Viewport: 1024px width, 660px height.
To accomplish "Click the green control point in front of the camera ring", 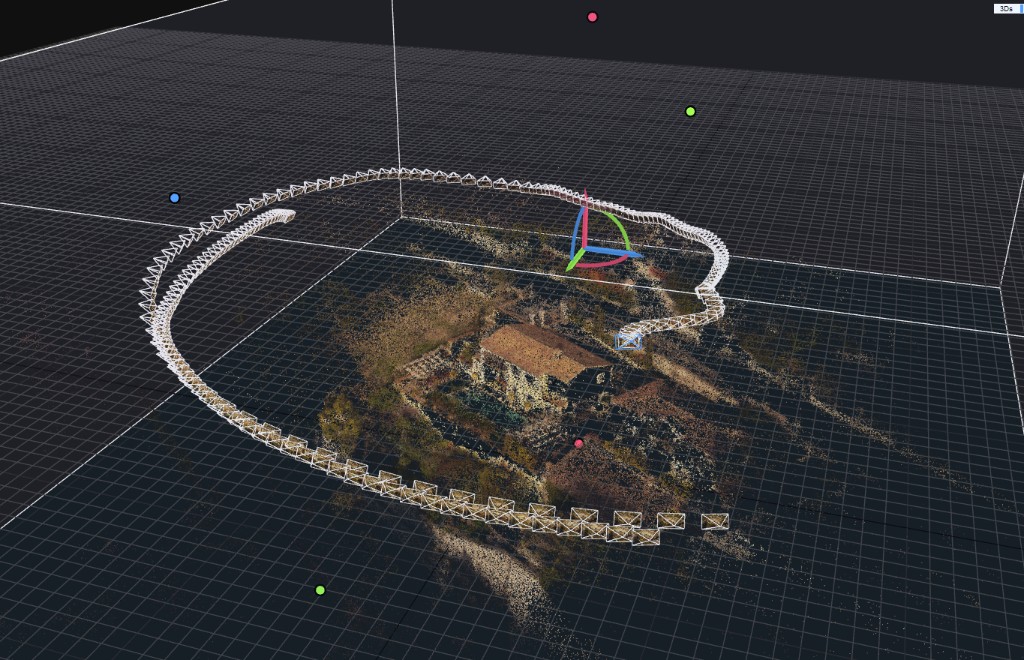I will click(x=320, y=590).
